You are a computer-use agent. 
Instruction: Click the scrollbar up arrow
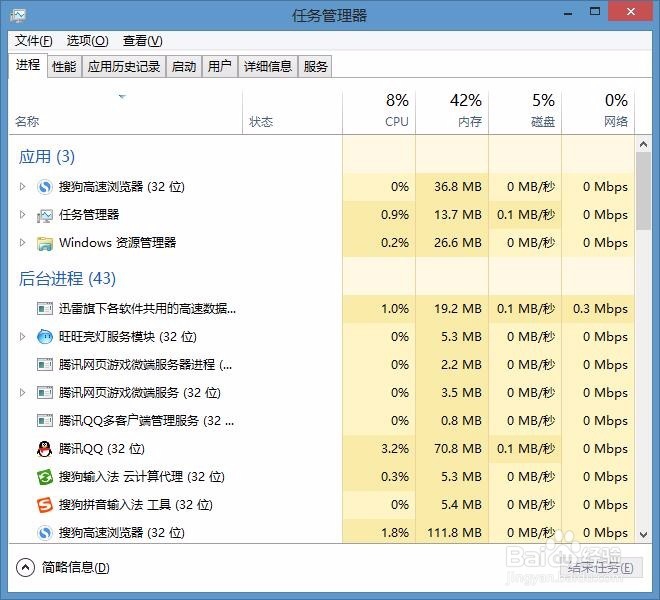pyautogui.click(x=643, y=144)
